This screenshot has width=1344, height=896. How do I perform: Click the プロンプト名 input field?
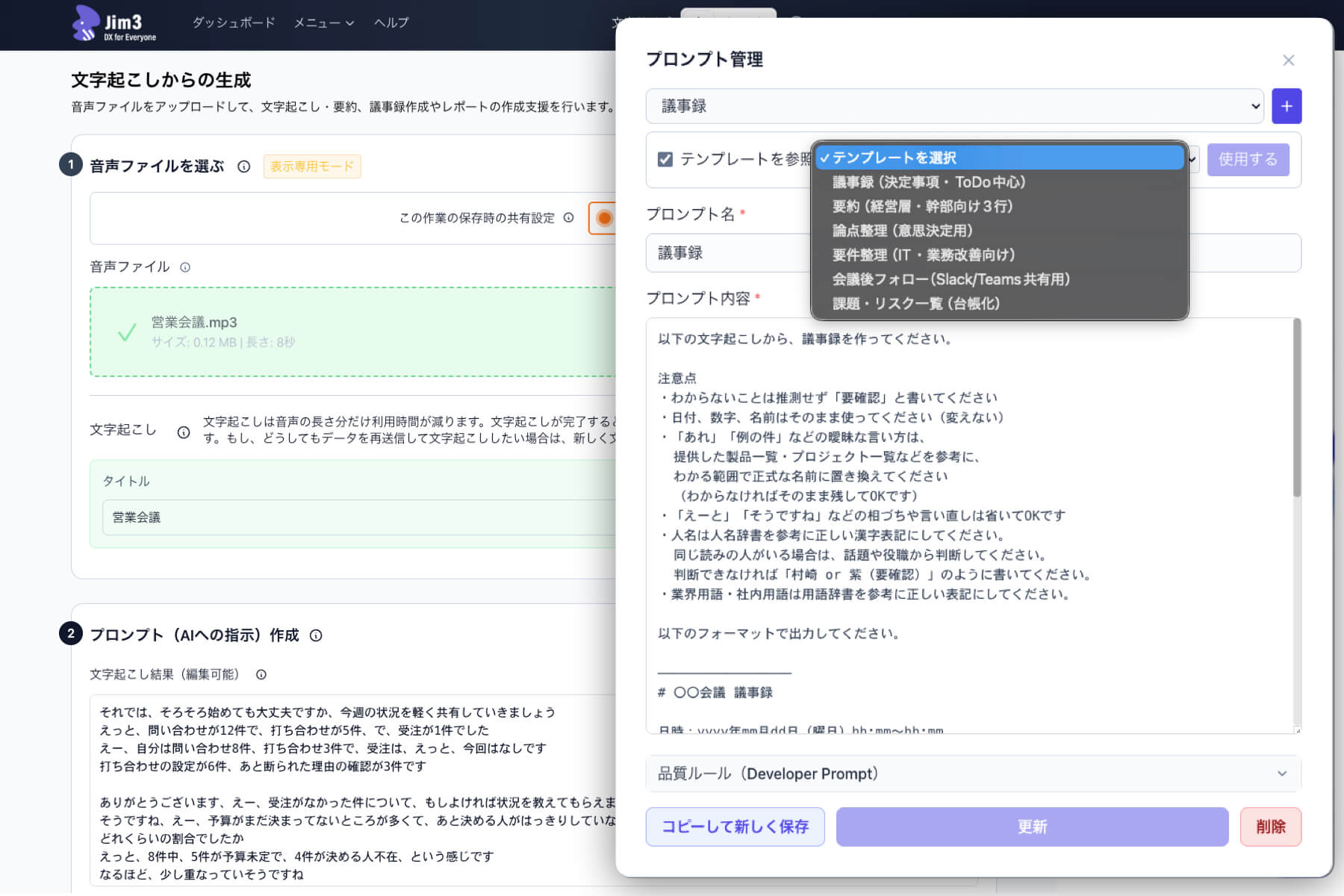pyautogui.click(x=973, y=253)
